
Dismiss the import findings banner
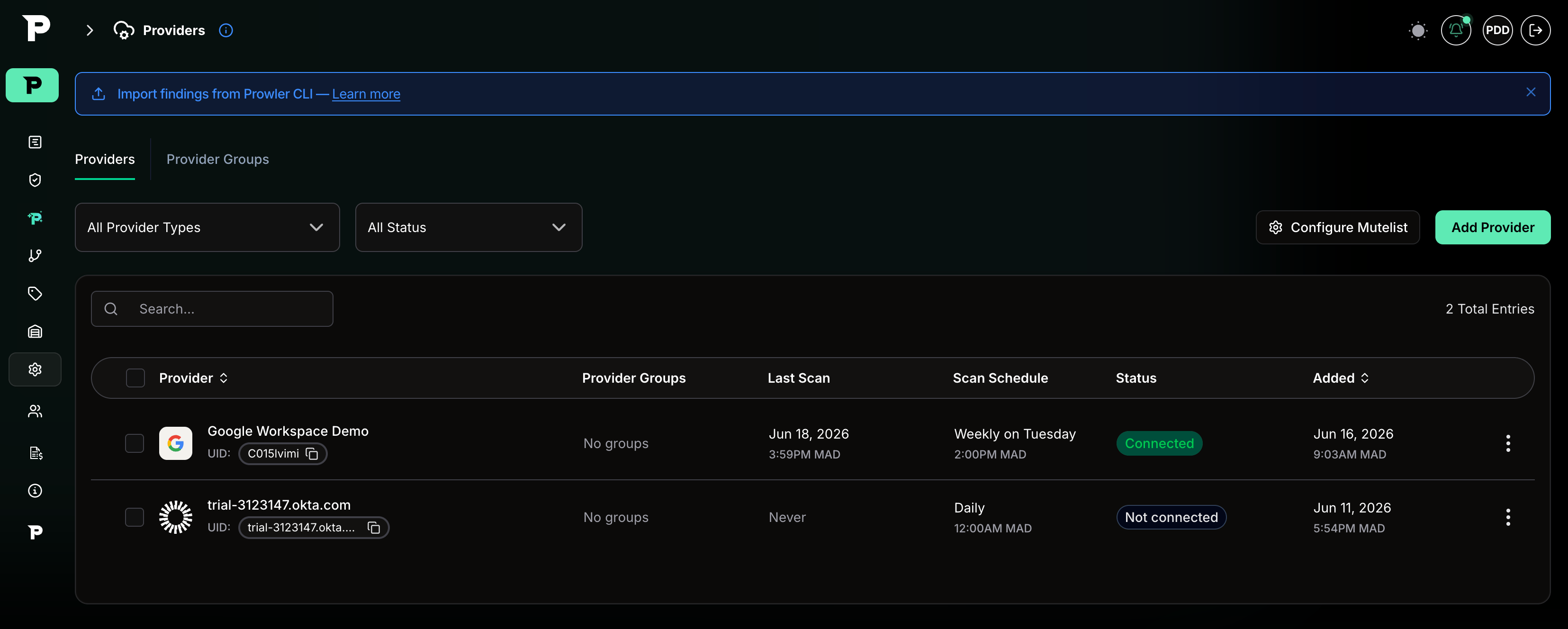pyautogui.click(x=1530, y=92)
